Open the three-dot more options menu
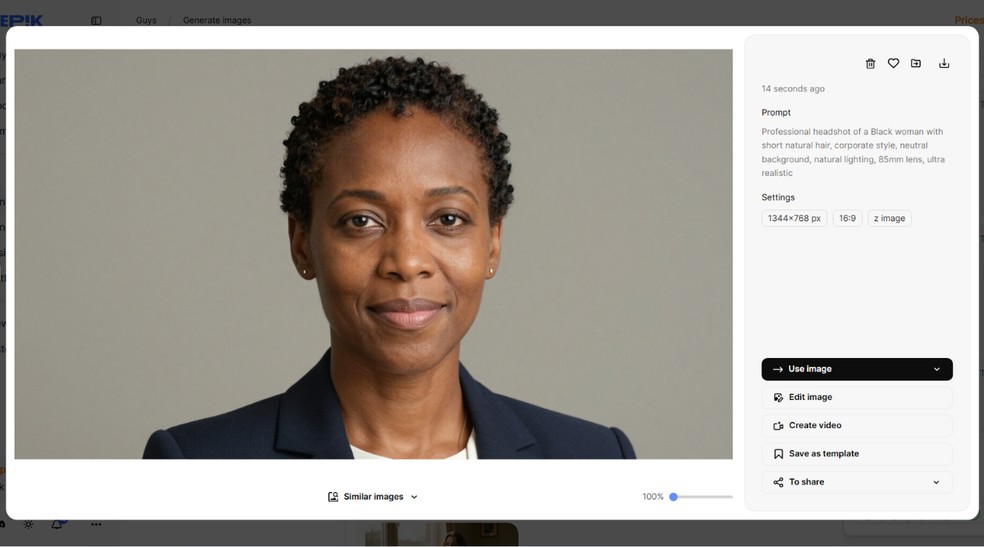984x547 pixels. coord(96,524)
